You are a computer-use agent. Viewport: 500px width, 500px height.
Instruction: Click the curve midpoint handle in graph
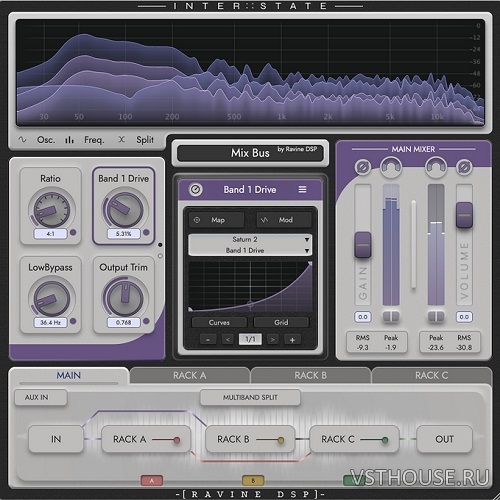(x=250, y=303)
